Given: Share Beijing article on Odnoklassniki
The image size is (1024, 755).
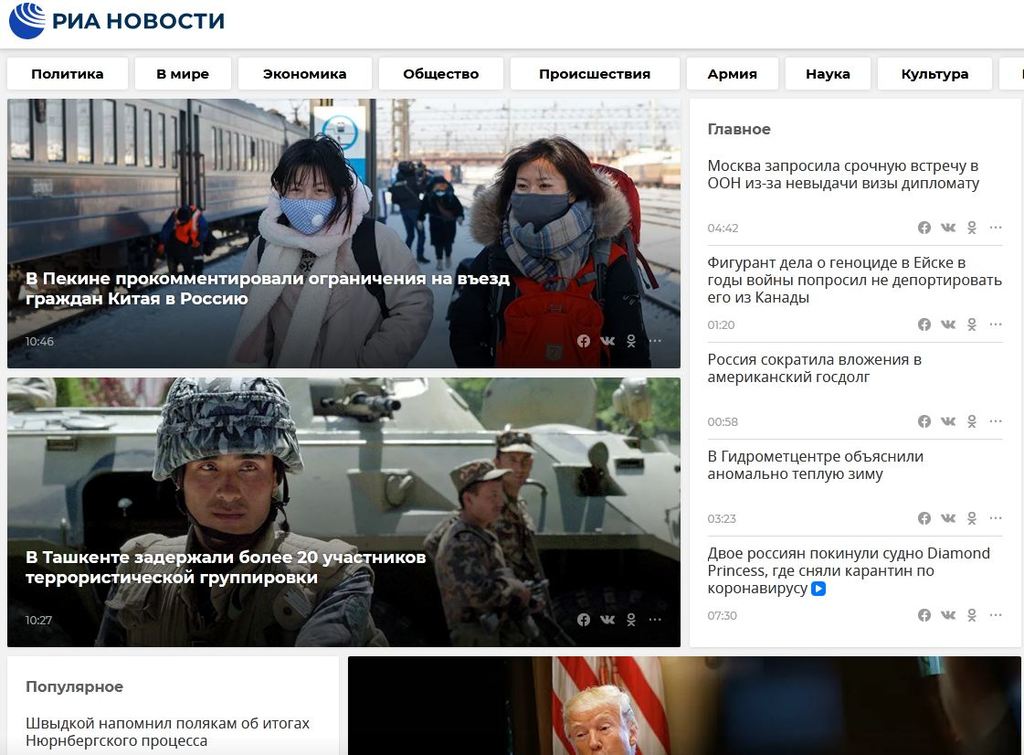Looking at the screenshot, I should click(x=631, y=341).
